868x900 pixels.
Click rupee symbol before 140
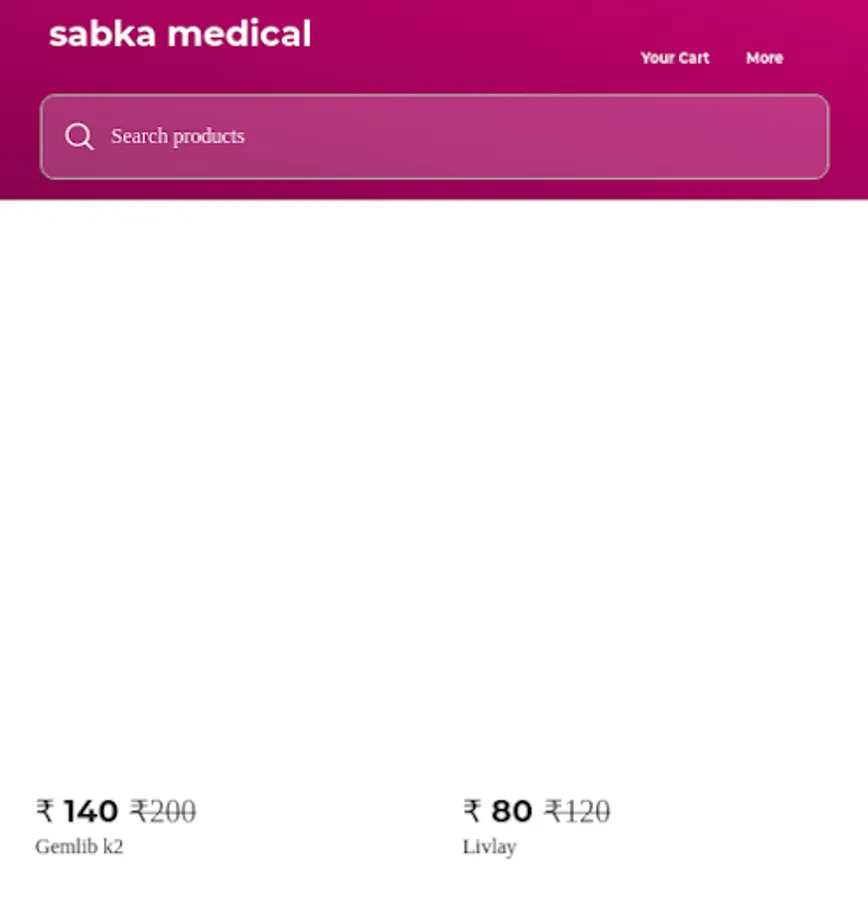point(45,811)
